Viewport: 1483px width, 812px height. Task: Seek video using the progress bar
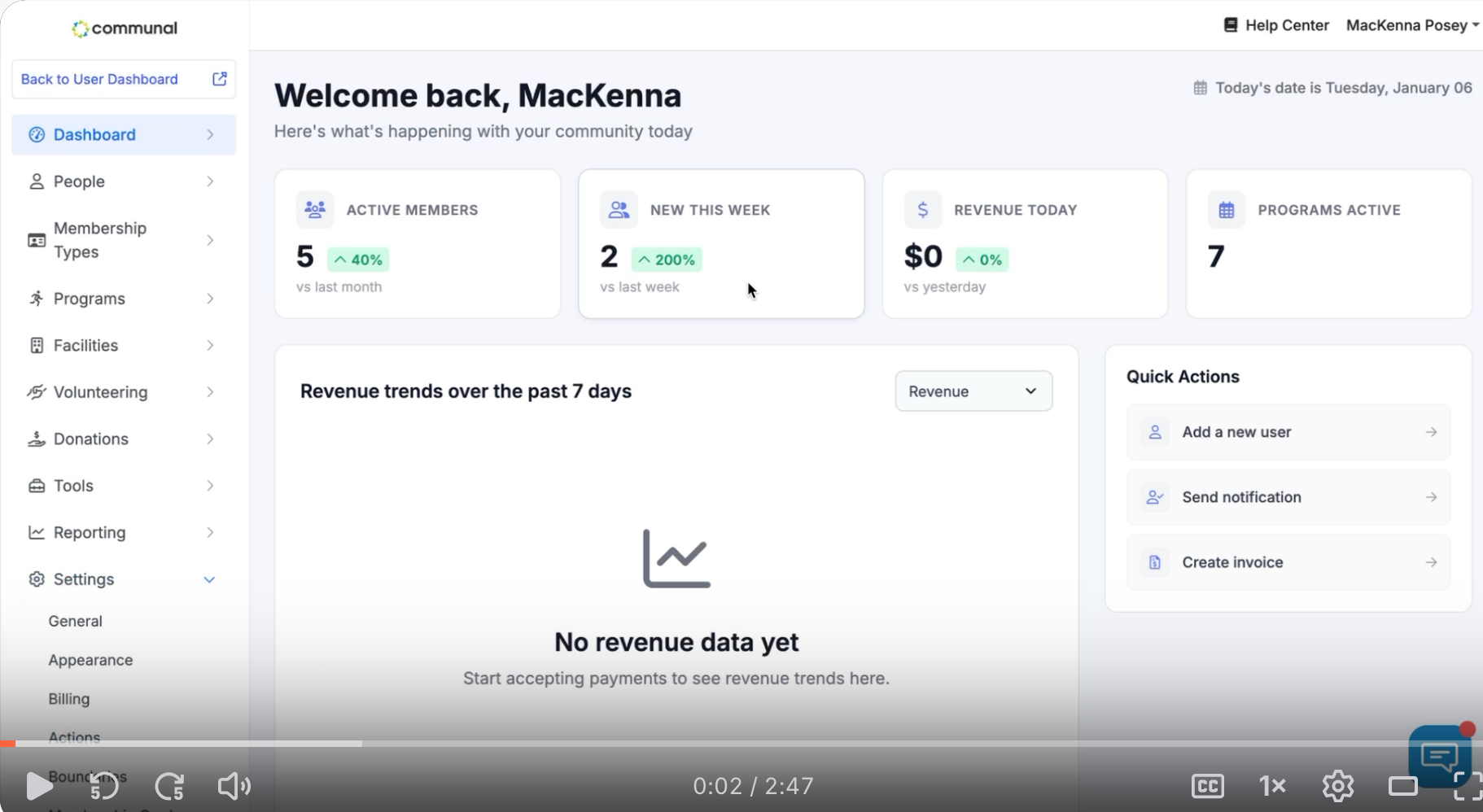(x=741, y=744)
